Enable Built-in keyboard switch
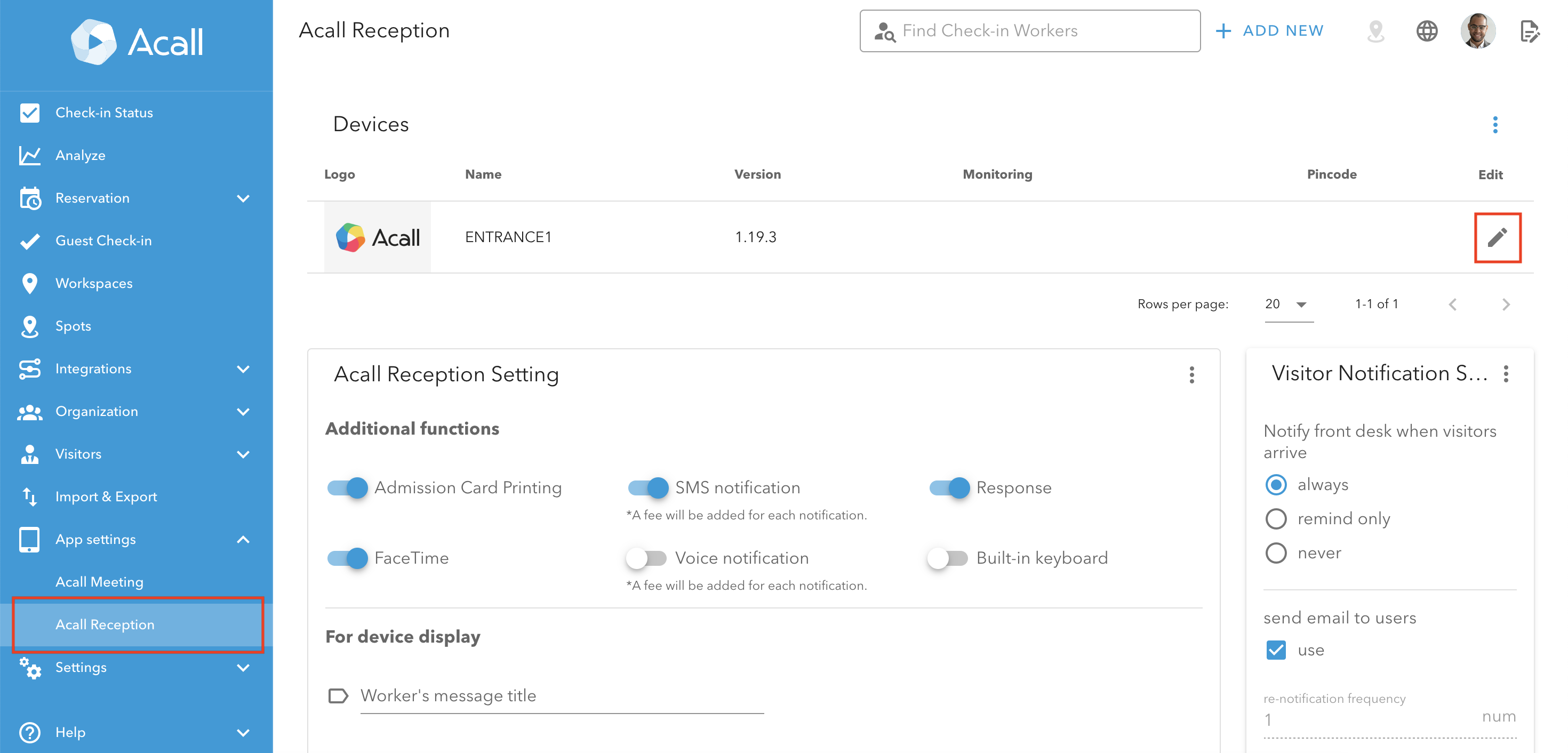The width and height of the screenshot is (1568, 753). pos(948,558)
